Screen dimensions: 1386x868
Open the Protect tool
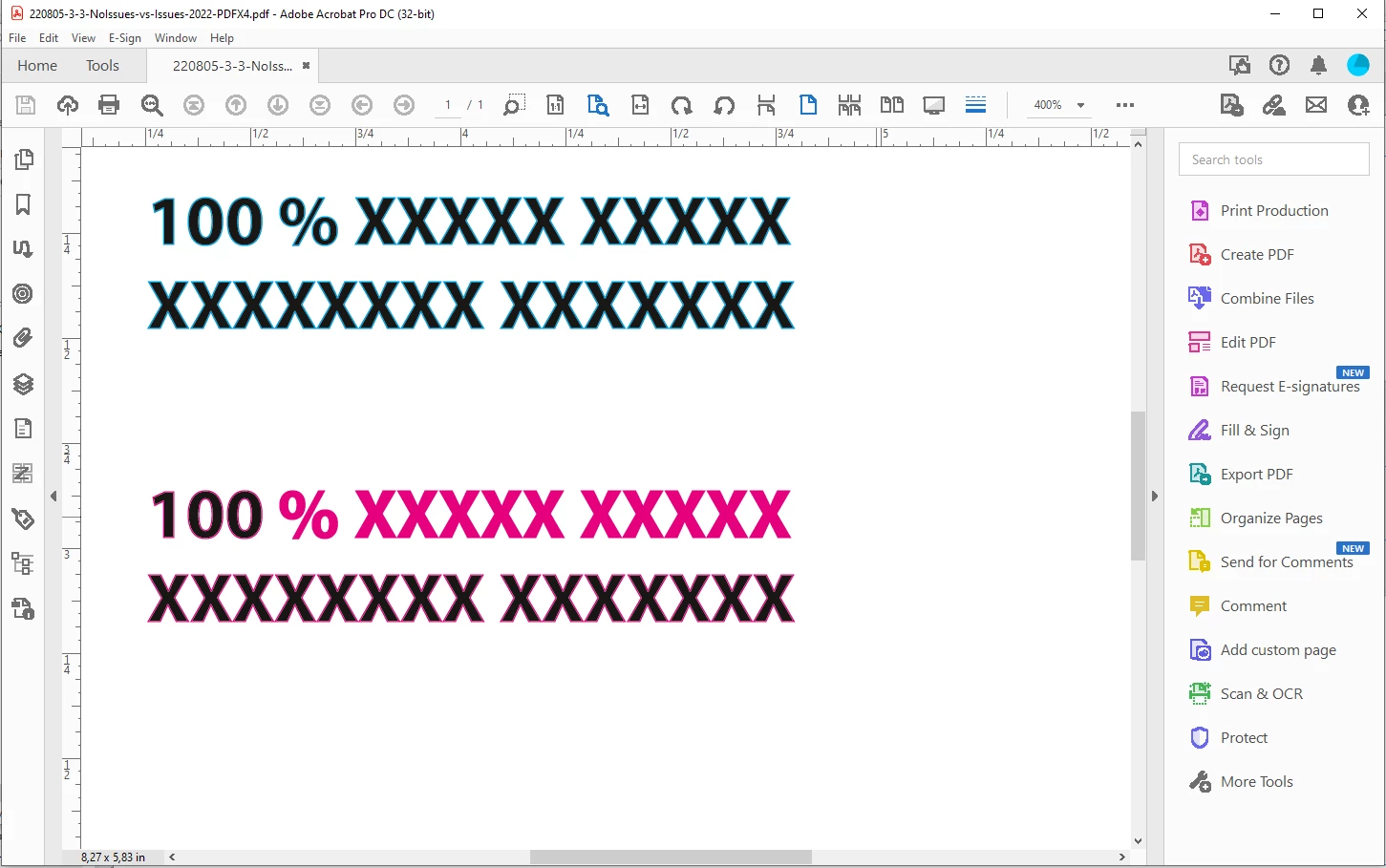(x=1228, y=738)
